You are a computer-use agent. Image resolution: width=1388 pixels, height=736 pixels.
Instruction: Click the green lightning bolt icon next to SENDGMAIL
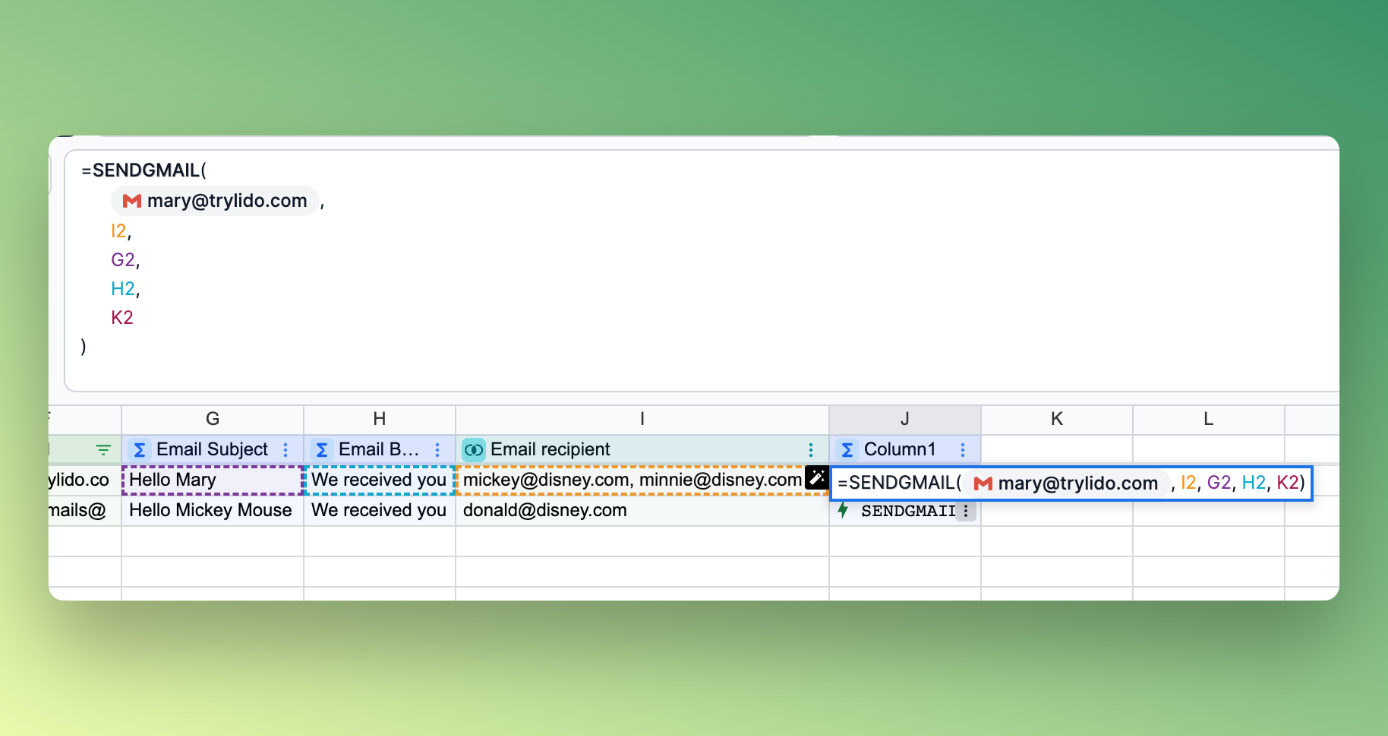click(x=843, y=511)
